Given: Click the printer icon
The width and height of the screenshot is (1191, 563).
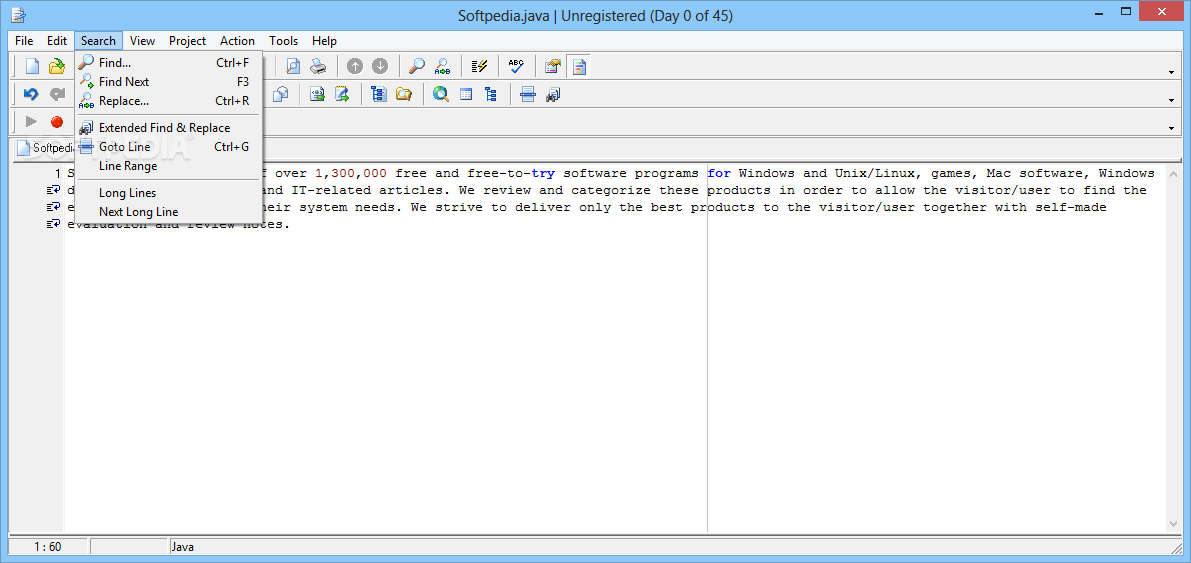Looking at the screenshot, I should coord(317,67).
